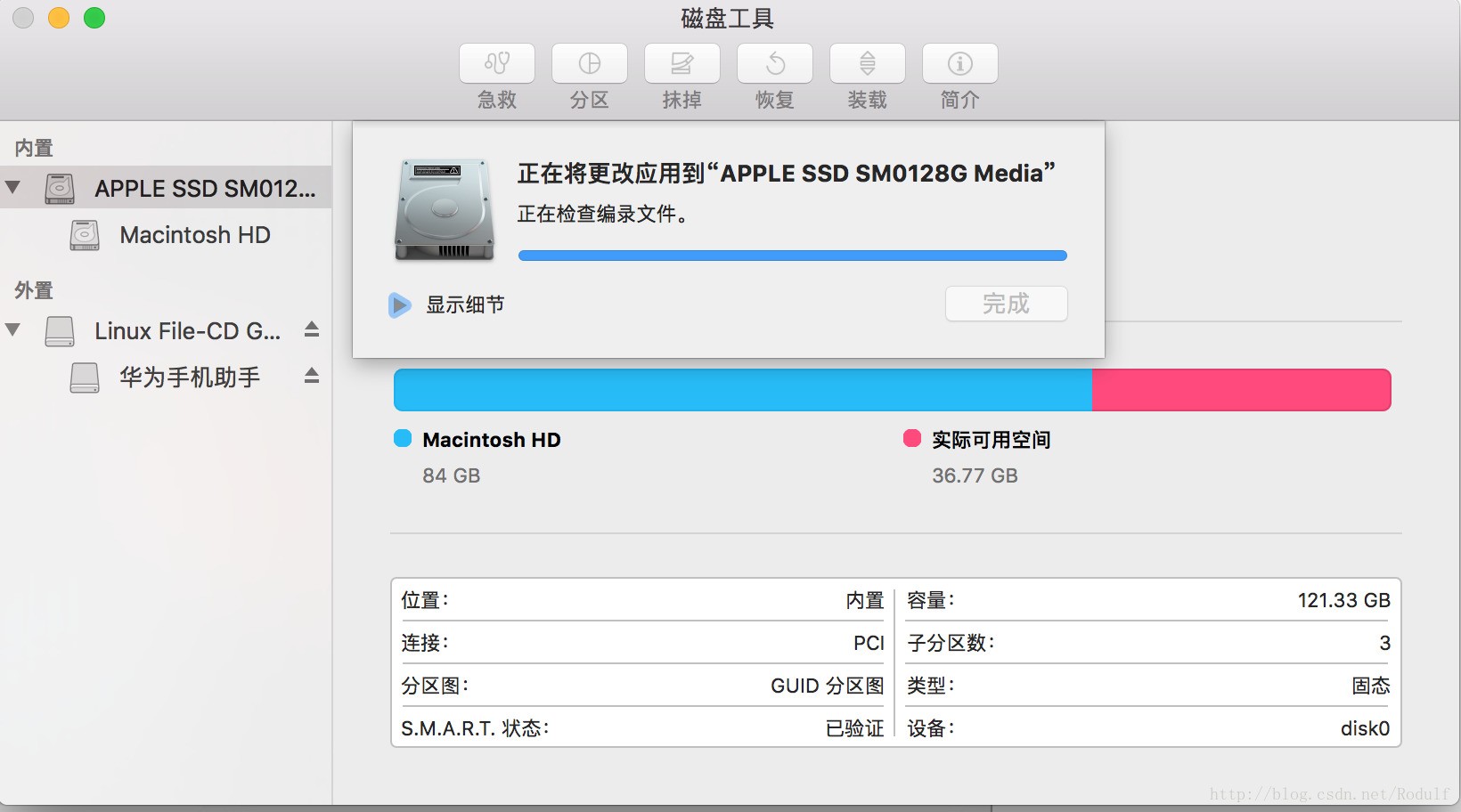Viewport: 1461px width, 812px height.
Task: Click the pink 实际可用空间 bar segment
Action: pos(1241,390)
